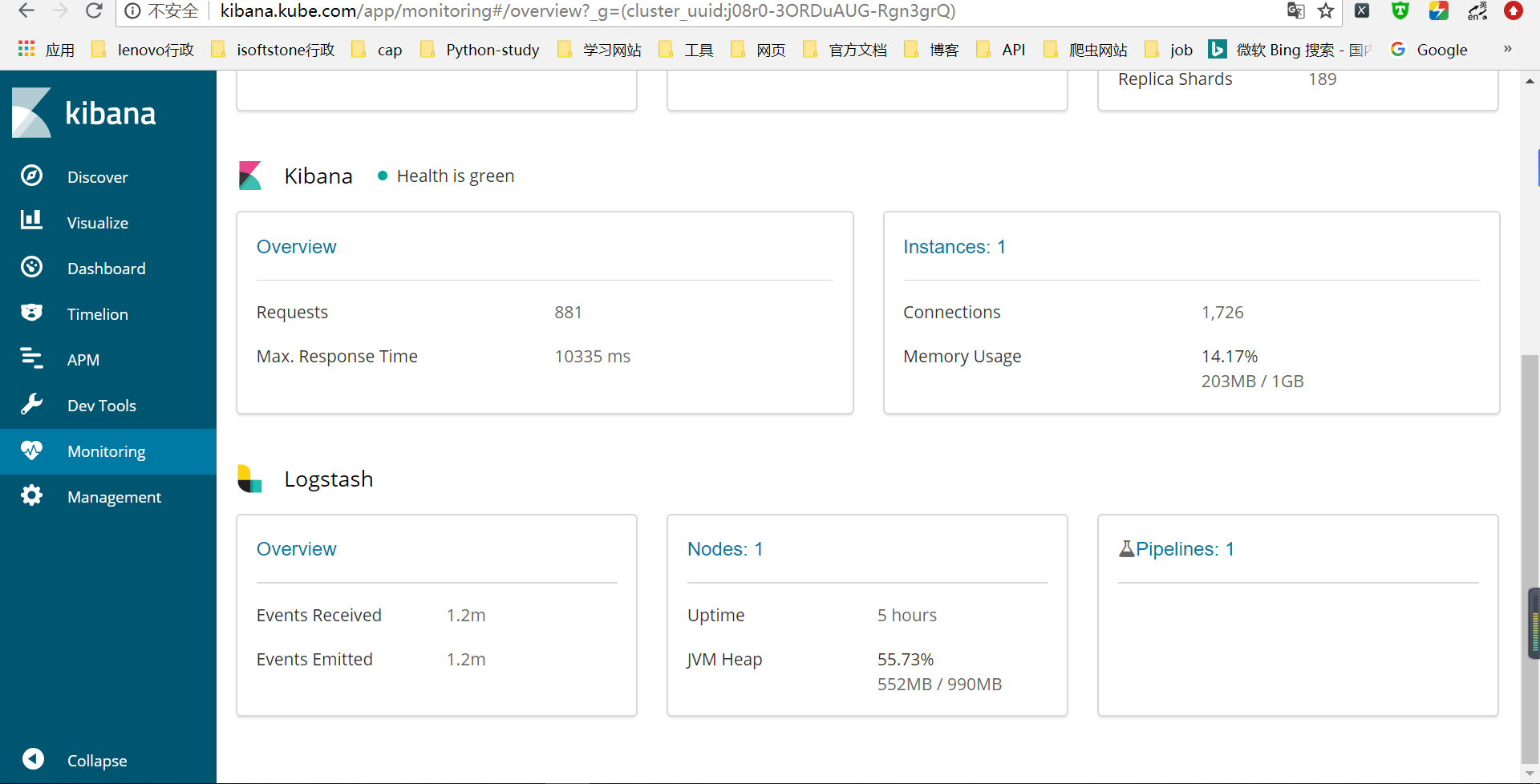Image resolution: width=1540 pixels, height=784 pixels.
Task: Open the Python-study bookmark folder
Action: (x=480, y=50)
